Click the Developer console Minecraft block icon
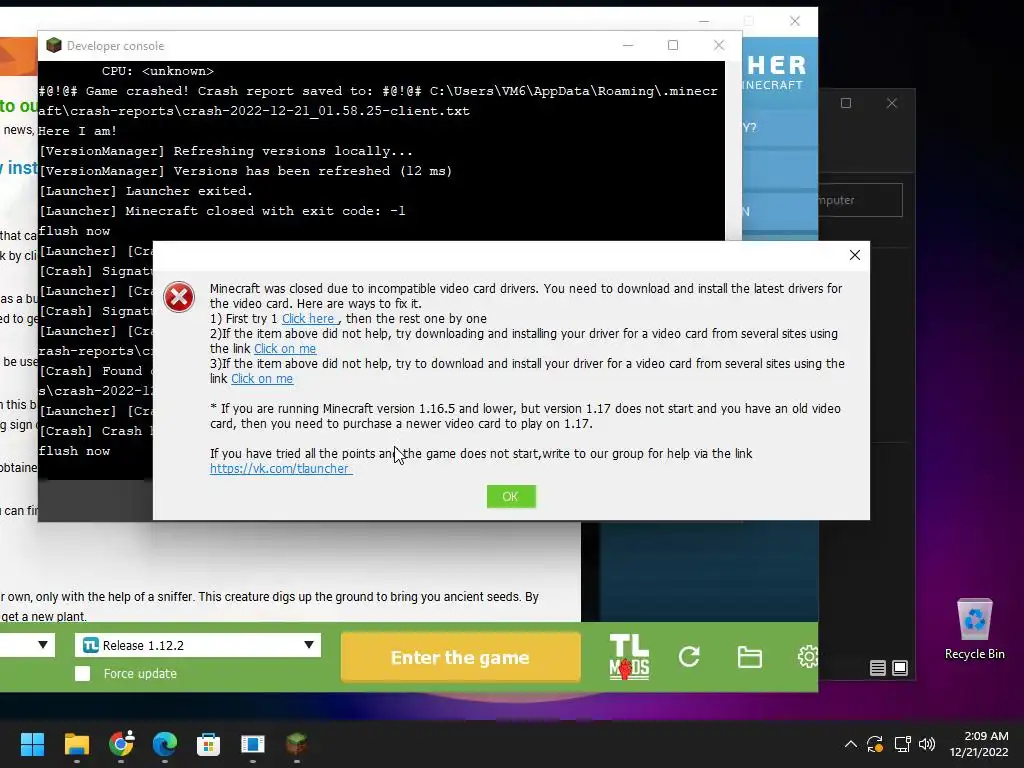This screenshot has width=1024, height=768. click(54, 45)
